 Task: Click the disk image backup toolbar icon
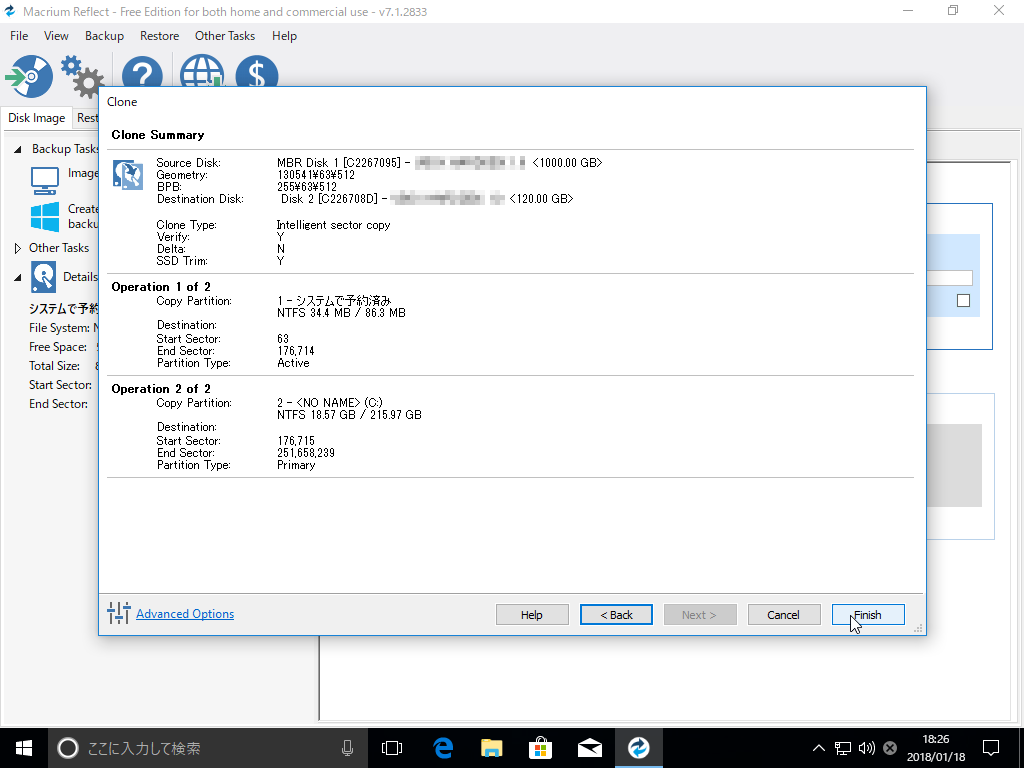29,76
